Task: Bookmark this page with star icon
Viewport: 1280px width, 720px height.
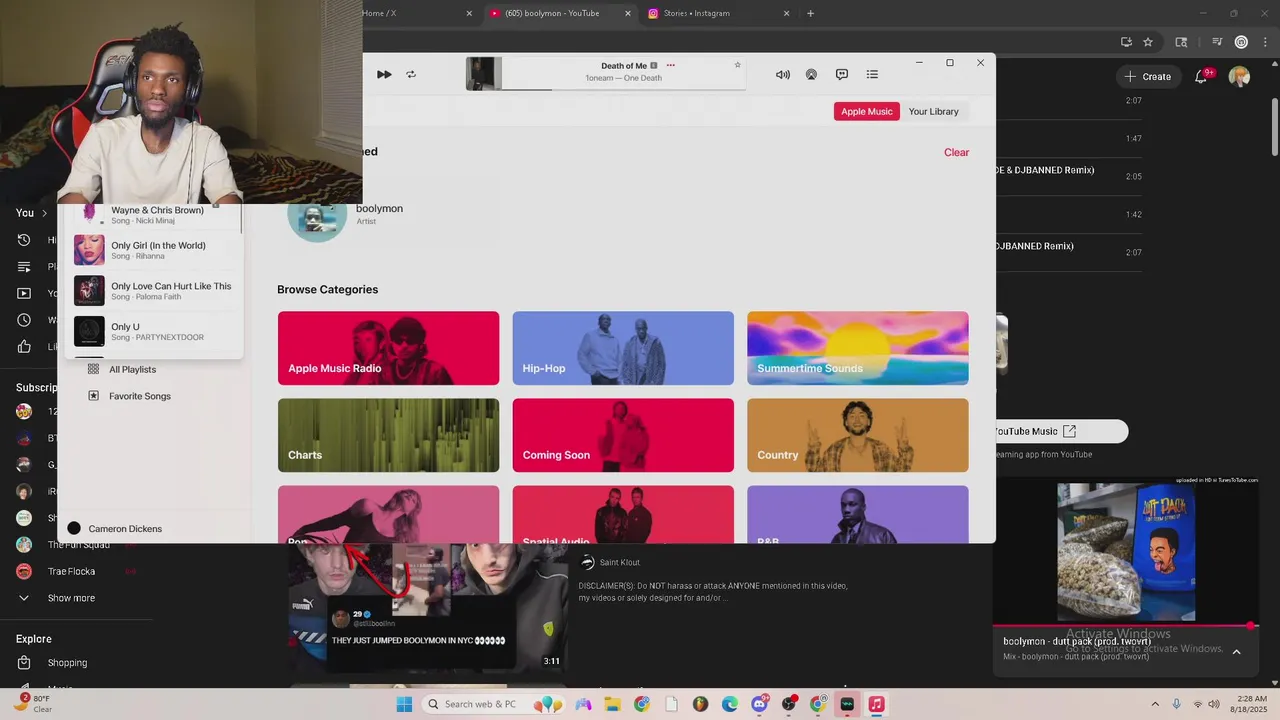Action: point(1148,42)
